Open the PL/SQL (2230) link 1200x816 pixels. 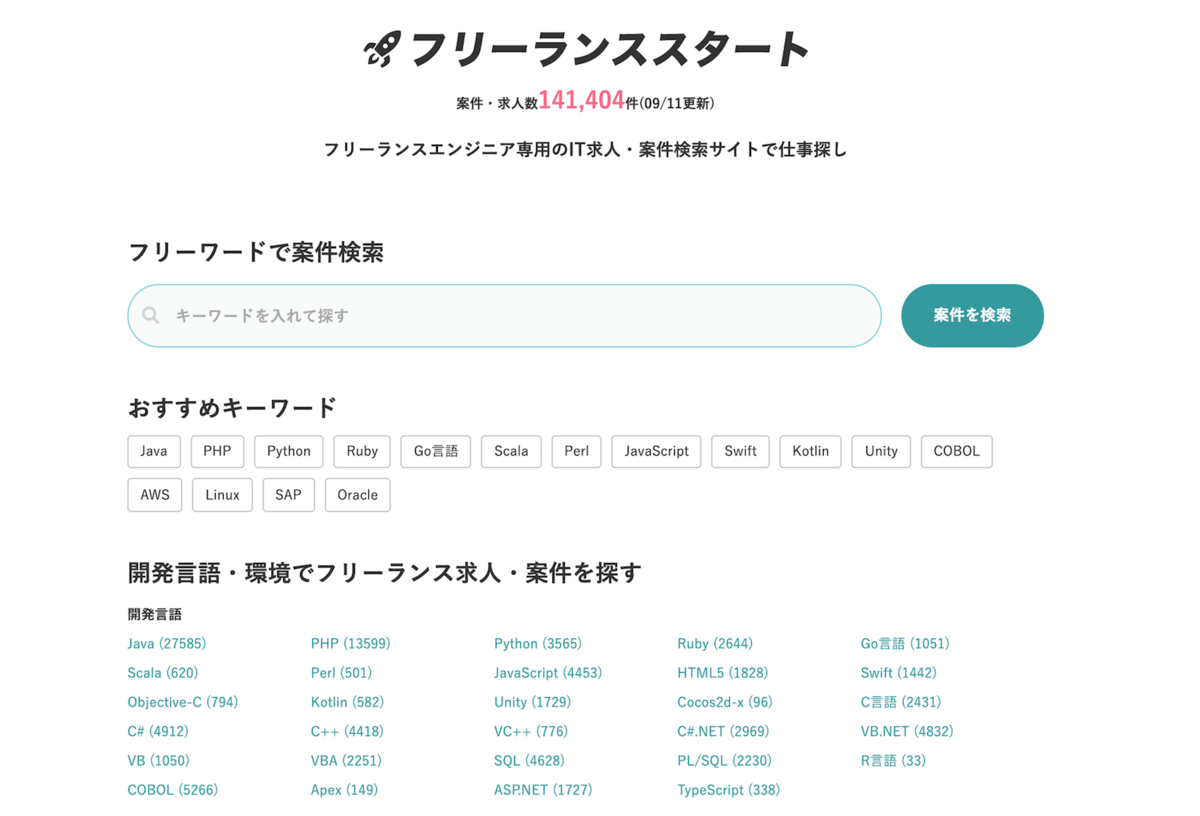click(724, 760)
